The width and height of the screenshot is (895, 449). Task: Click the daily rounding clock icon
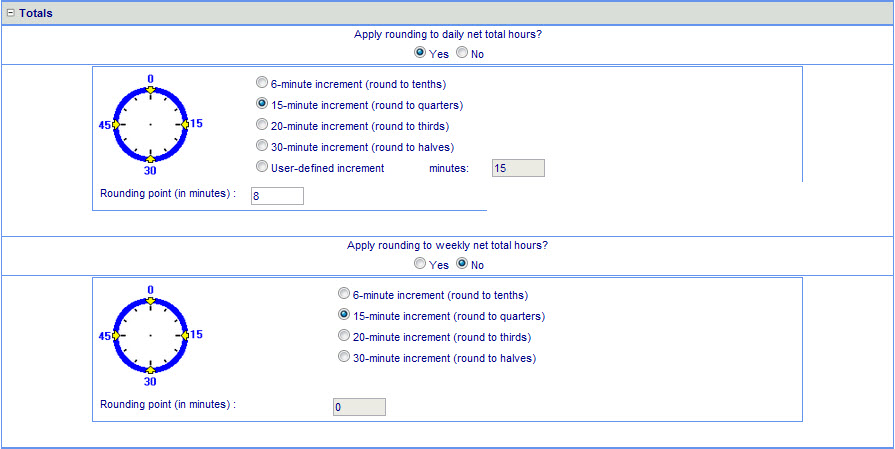tap(150, 123)
